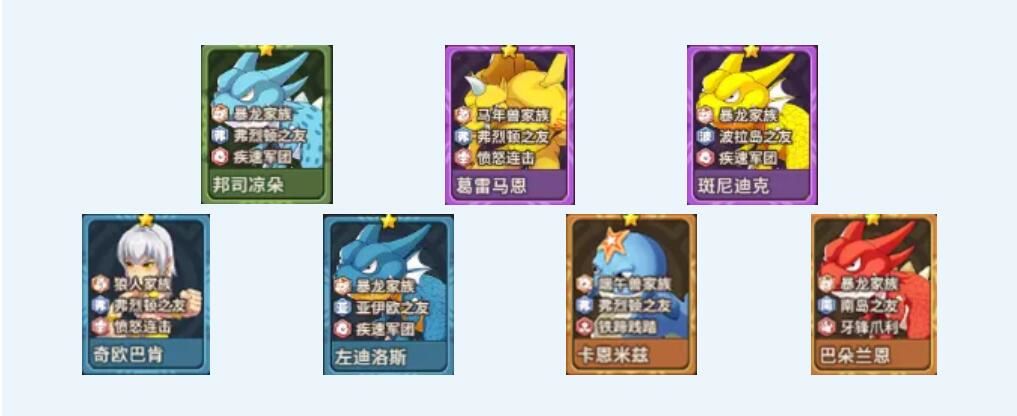This screenshot has height=416, width=1017.
Task: Open the 左迪洛斯 blue dragon card
Action: tap(389, 294)
